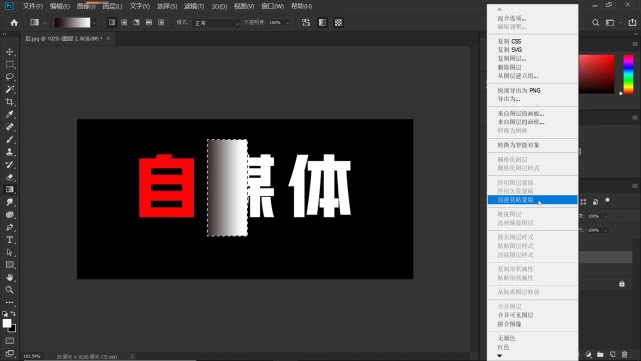Choose the diamond gradient style button

point(161,22)
